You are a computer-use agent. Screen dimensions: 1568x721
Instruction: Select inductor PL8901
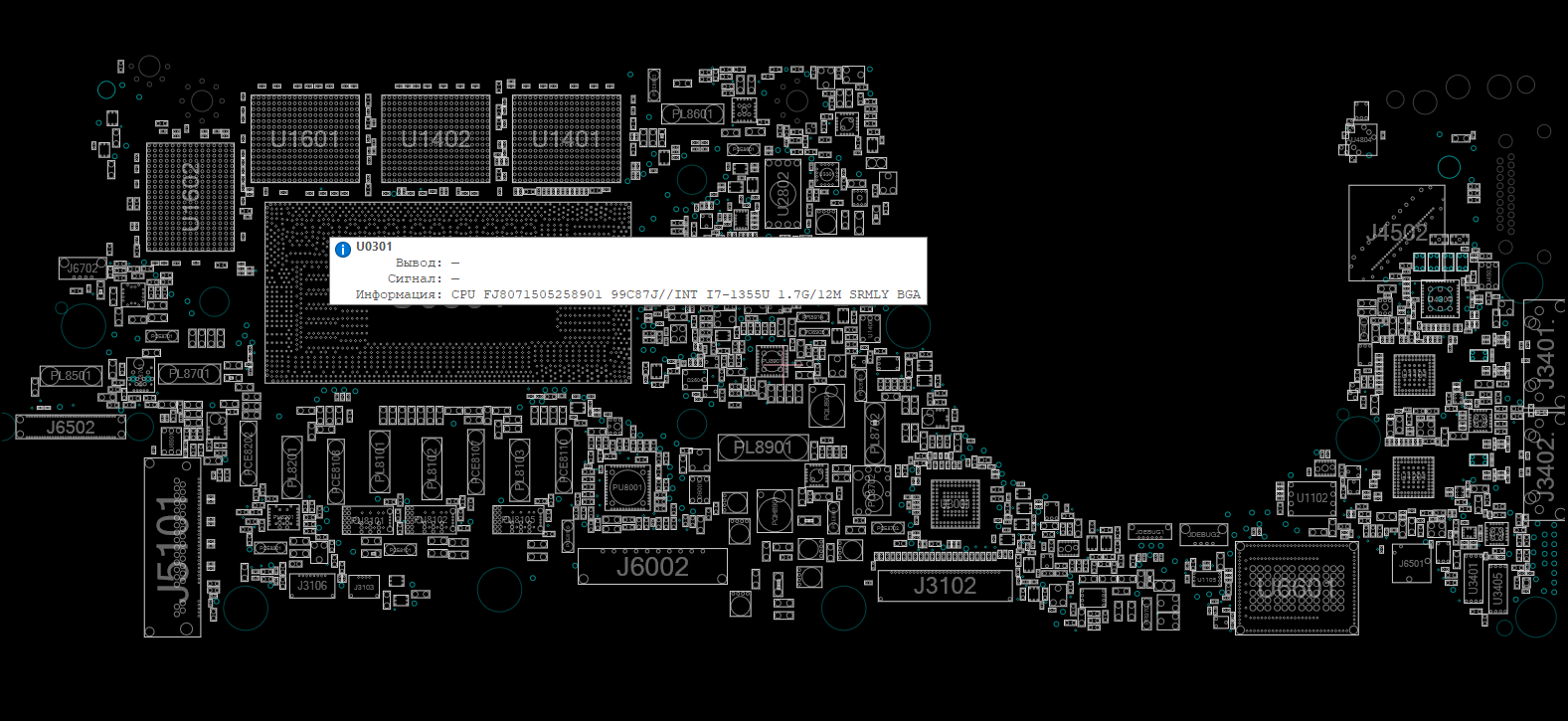point(763,448)
